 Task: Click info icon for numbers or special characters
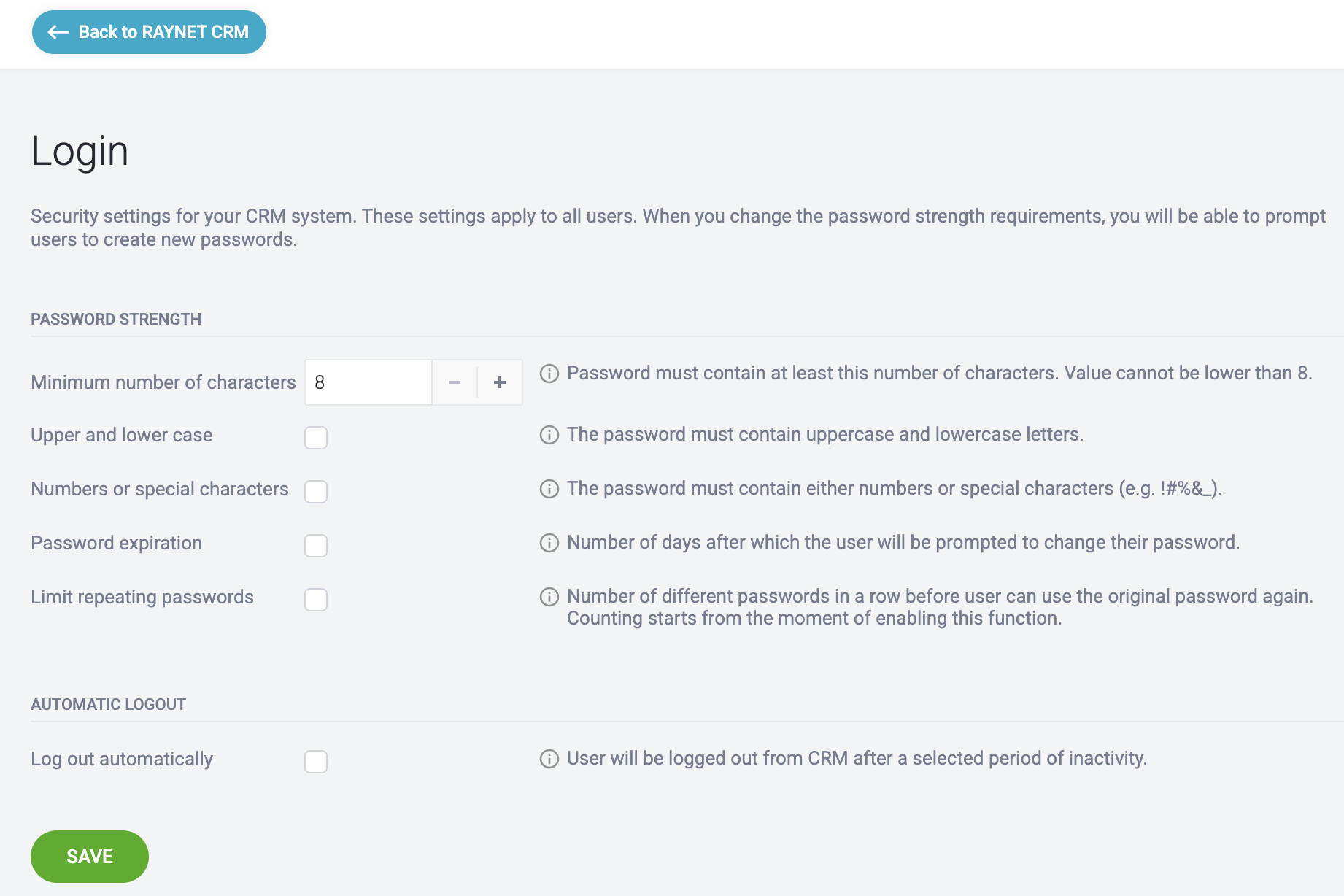pyautogui.click(x=549, y=489)
